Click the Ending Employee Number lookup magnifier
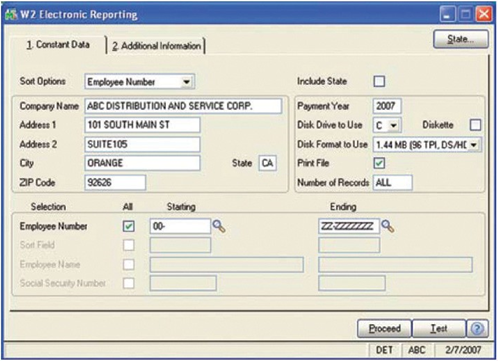 388,226
